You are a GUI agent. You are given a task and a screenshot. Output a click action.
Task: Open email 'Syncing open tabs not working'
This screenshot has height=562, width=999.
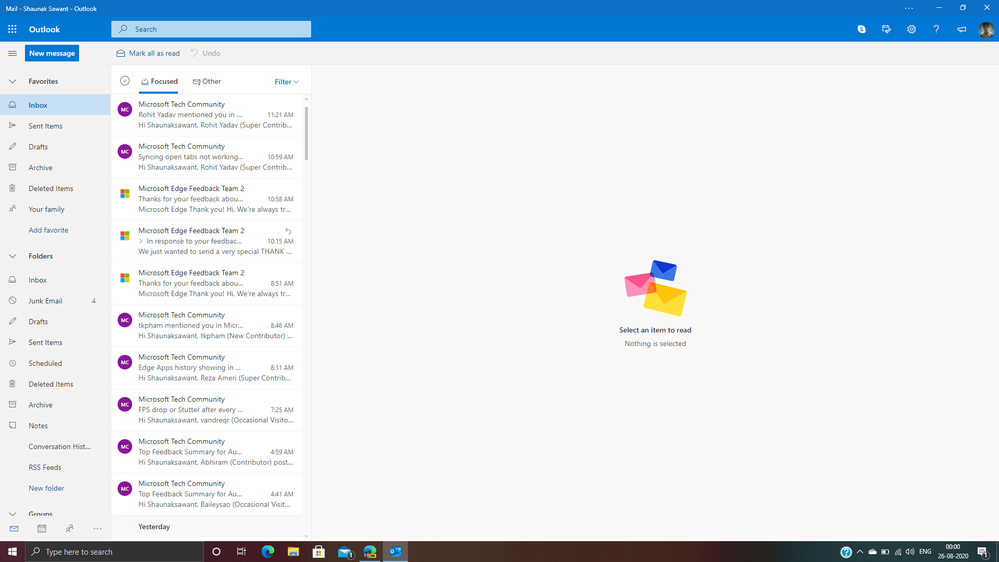pyautogui.click(x=206, y=157)
